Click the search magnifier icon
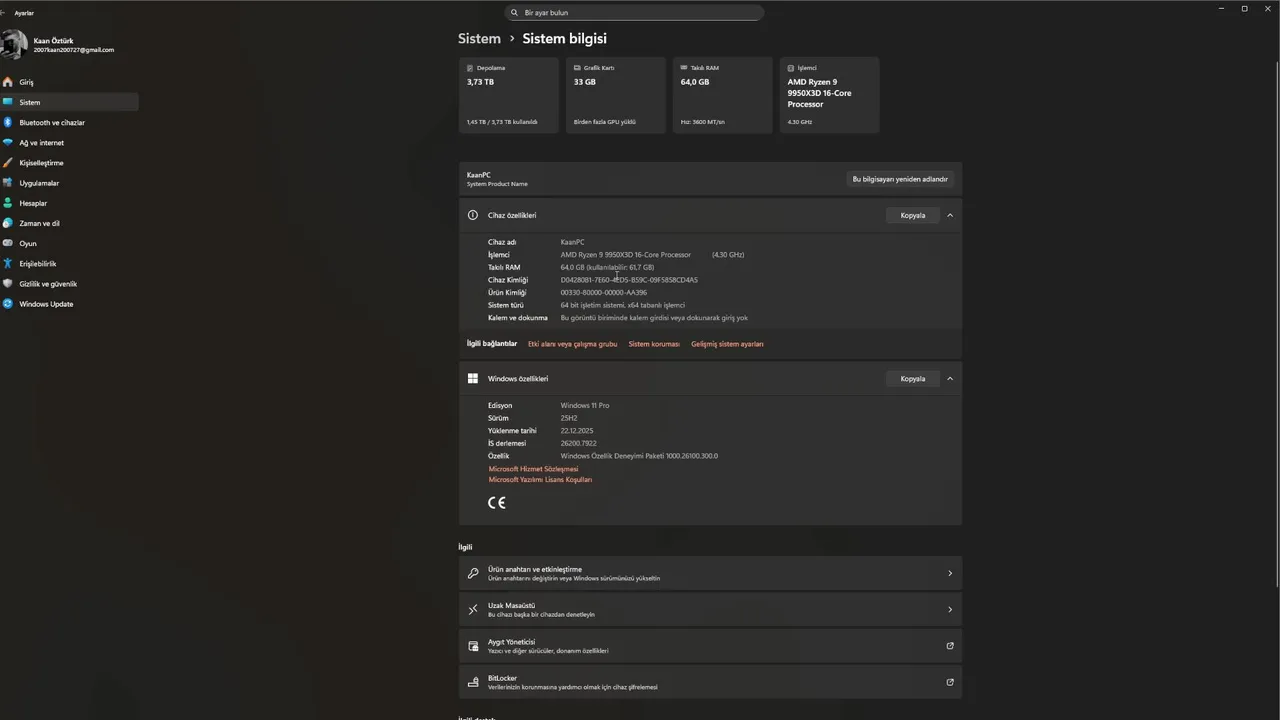The image size is (1280, 720). 515,13
